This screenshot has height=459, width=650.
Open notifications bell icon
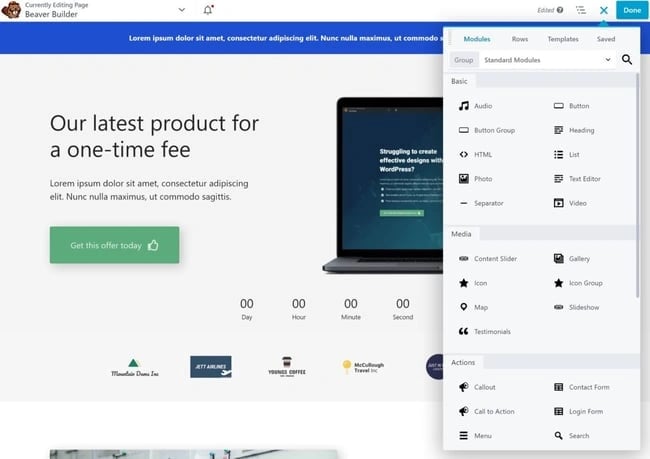point(208,10)
